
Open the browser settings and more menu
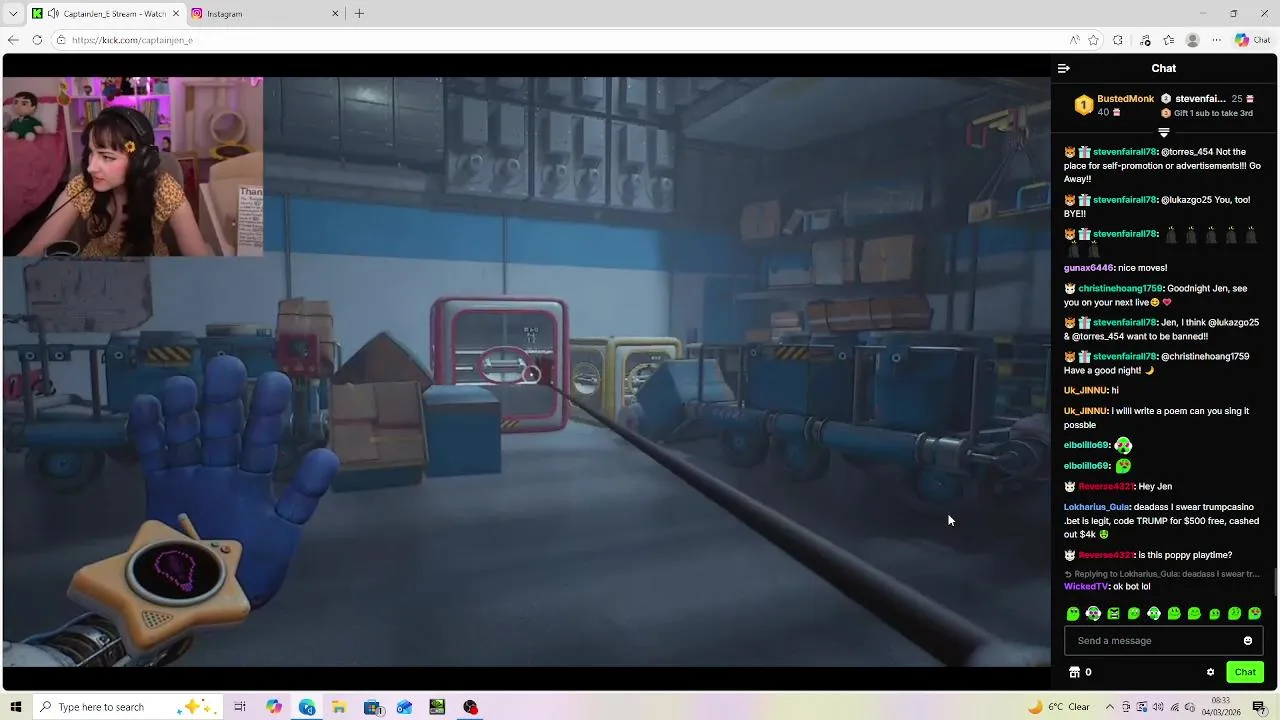pos(1216,40)
